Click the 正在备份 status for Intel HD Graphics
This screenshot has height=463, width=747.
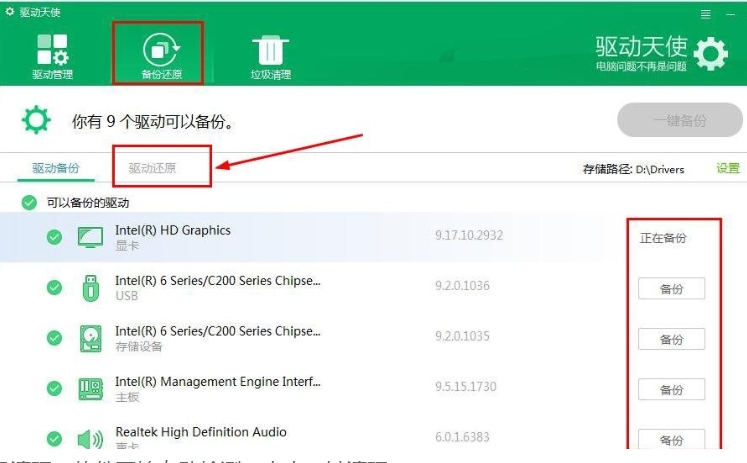click(x=663, y=238)
